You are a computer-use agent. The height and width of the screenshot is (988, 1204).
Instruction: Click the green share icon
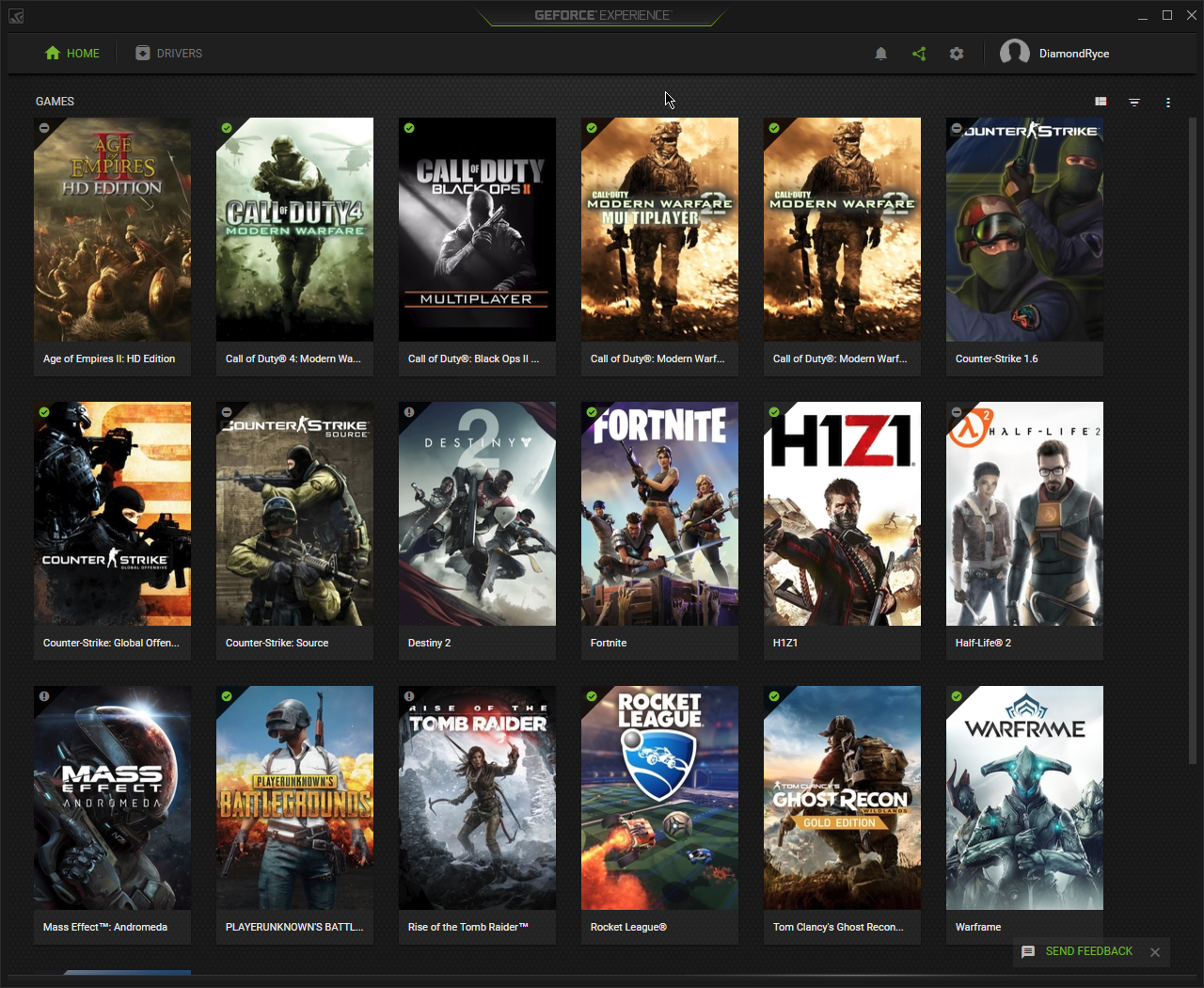(919, 54)
